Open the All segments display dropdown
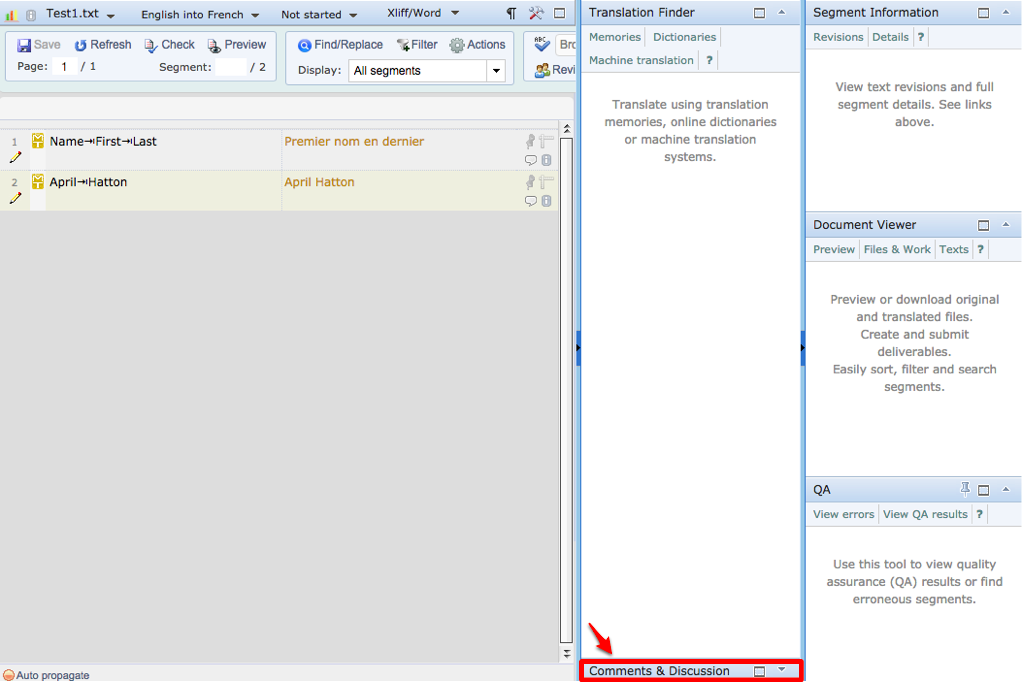The image size is (1022, 682). tap(496, 71)
